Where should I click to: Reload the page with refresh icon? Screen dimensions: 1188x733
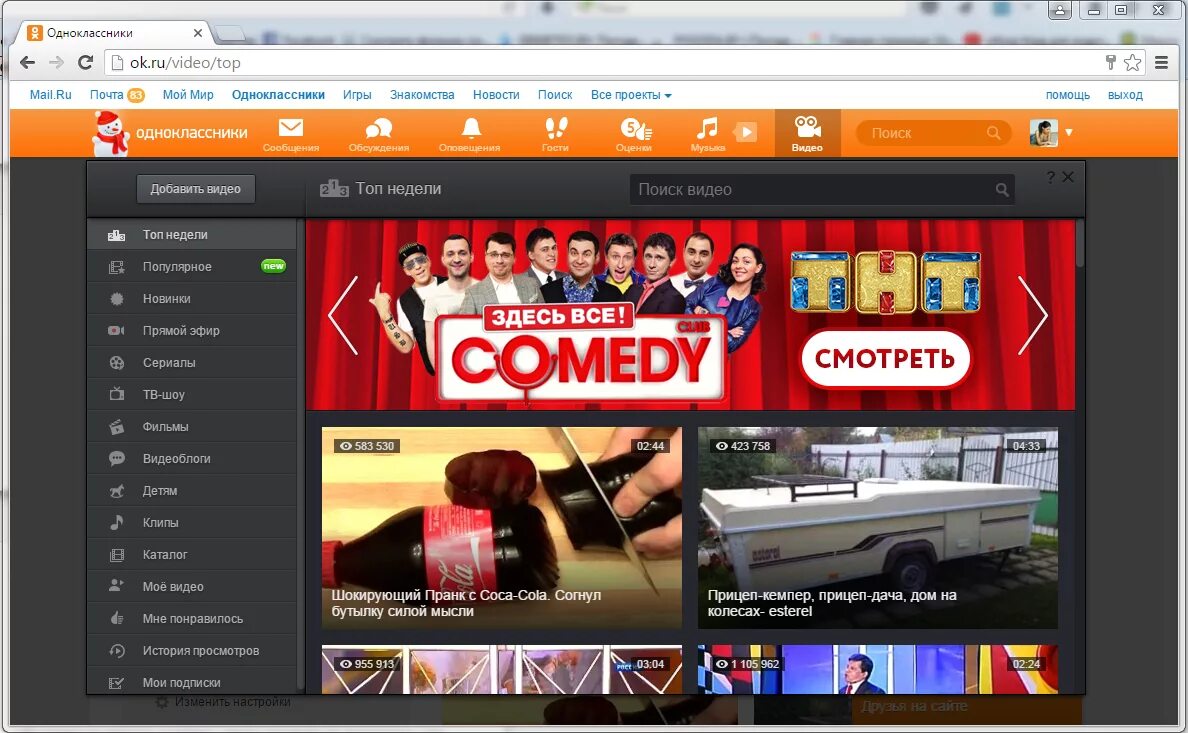pos(86,63)
